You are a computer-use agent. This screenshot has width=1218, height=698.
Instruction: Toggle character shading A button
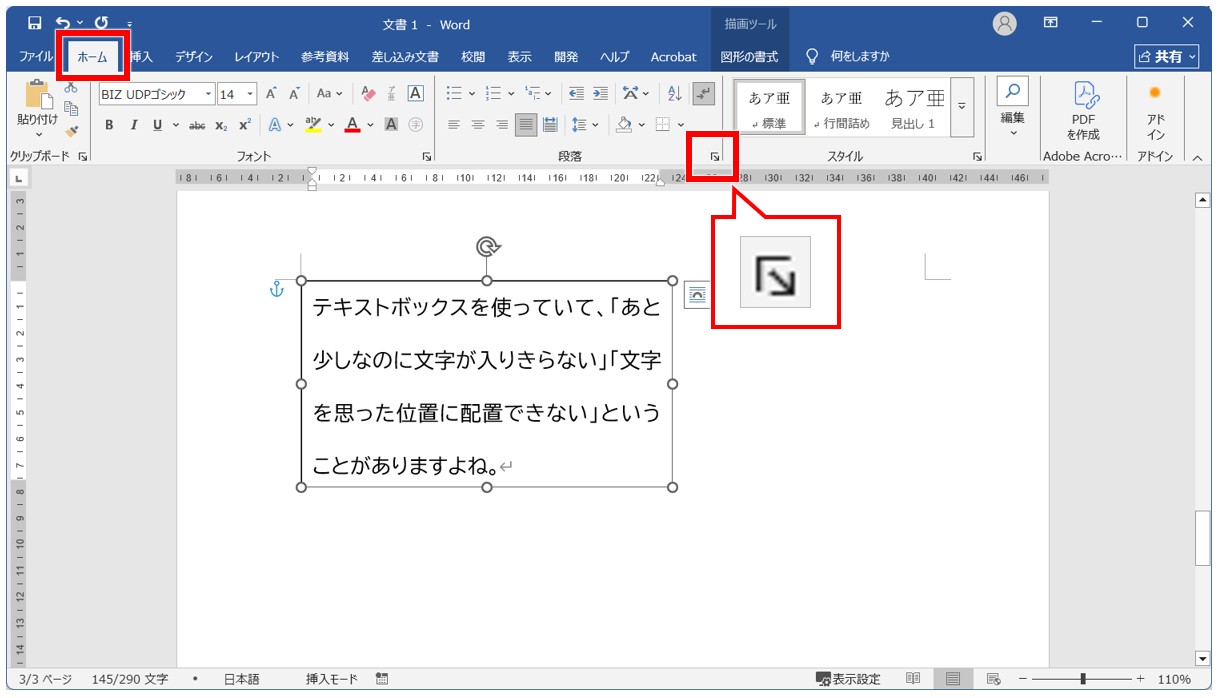391,125
